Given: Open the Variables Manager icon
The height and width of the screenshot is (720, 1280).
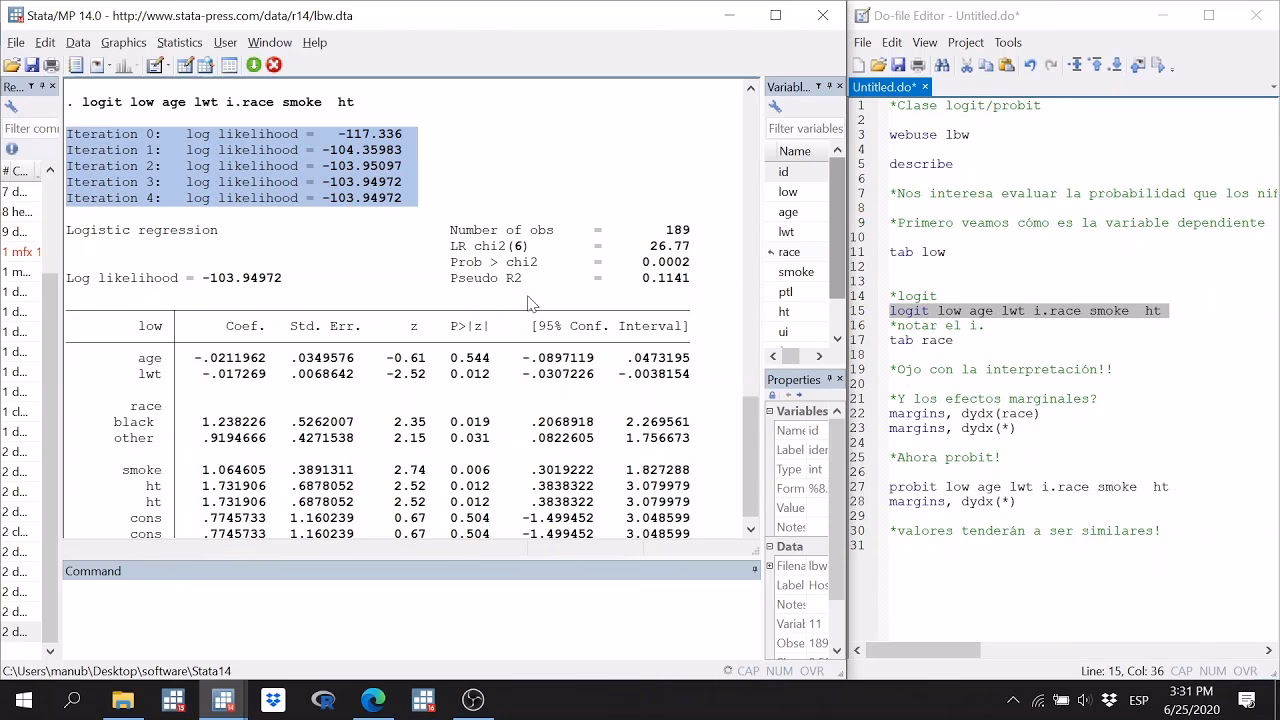Looking at the screenshot, I should [229, 65].
